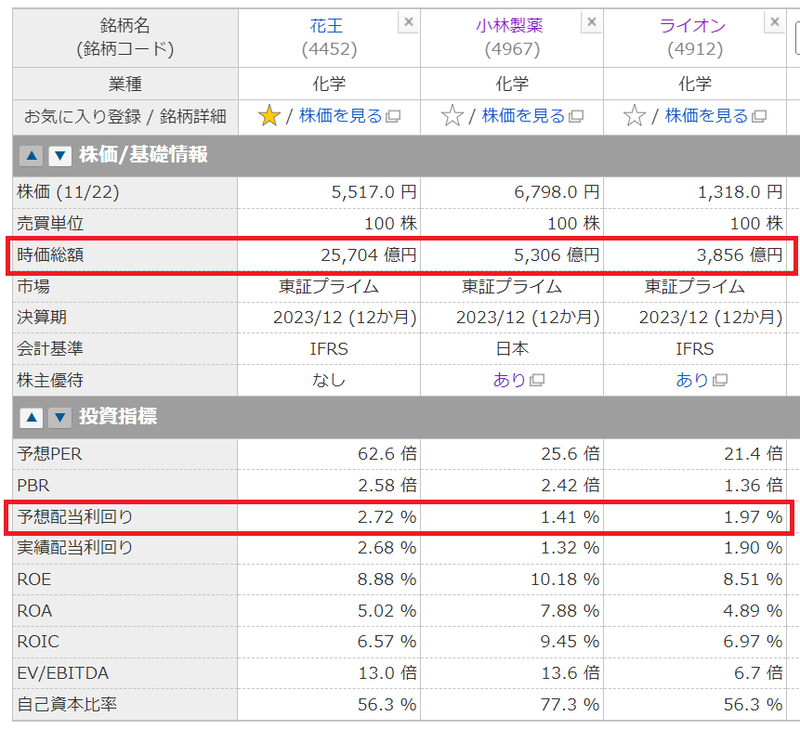
Task: Click the 実績配当利回り row label
Action: 75,548
